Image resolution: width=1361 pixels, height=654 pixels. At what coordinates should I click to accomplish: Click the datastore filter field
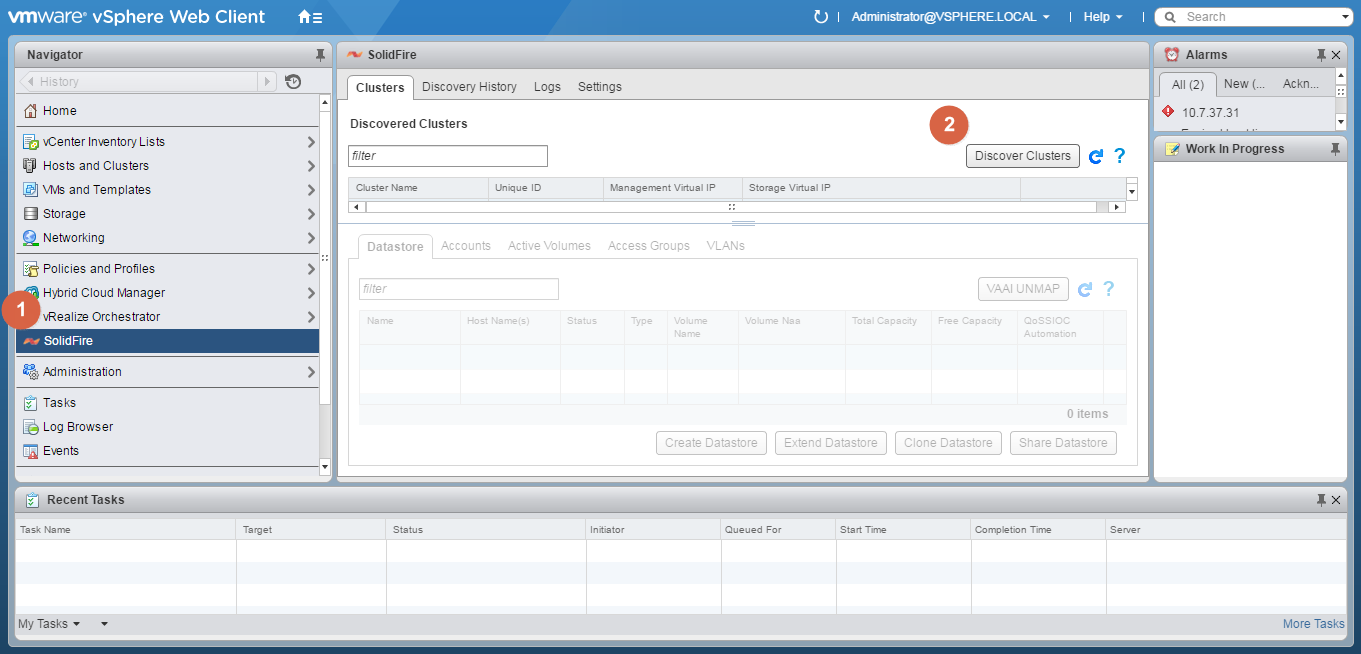tap(459, 289)
